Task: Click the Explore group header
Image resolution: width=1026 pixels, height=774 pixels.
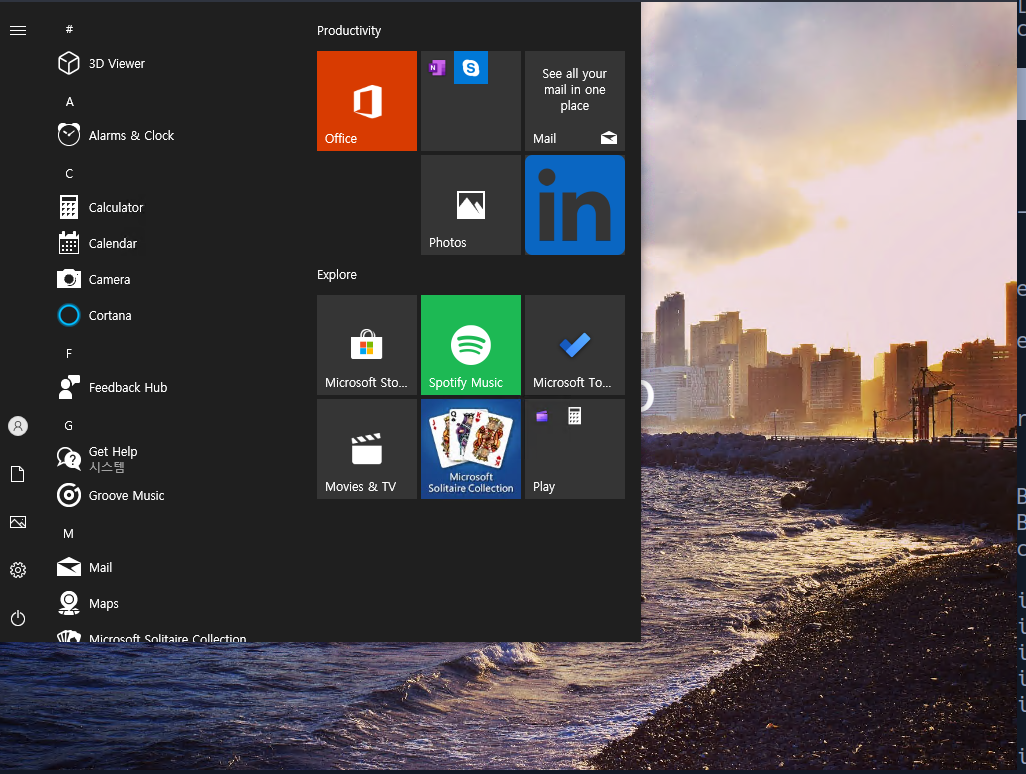Action: tap(337, 275)
